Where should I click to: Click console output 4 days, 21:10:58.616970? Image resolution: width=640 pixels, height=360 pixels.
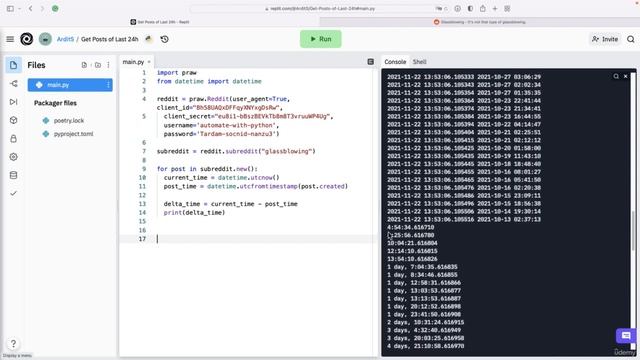point(426,346)
